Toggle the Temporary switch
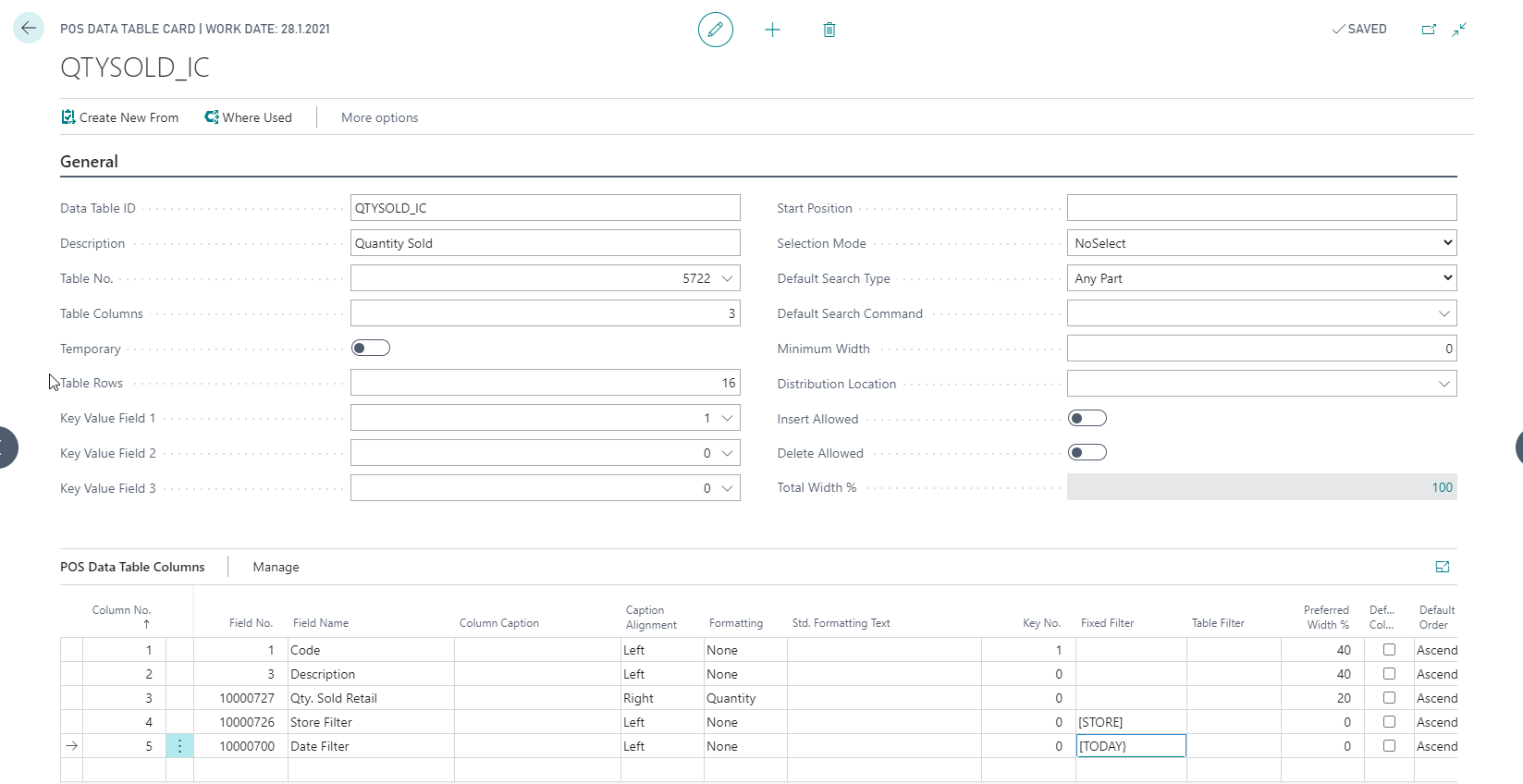The width and height of the screenshot is (1523, 784). pyautogui.click(x=371, y=349)
